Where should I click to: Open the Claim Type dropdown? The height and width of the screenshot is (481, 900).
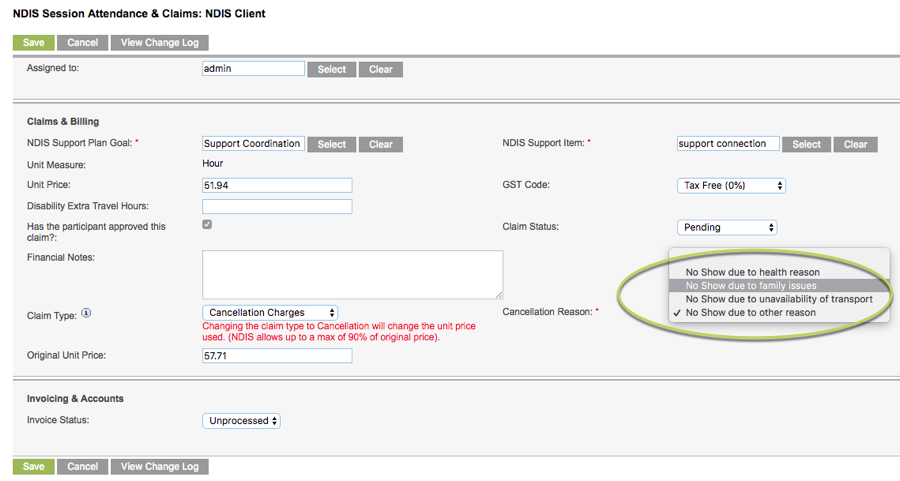[270, 313]
